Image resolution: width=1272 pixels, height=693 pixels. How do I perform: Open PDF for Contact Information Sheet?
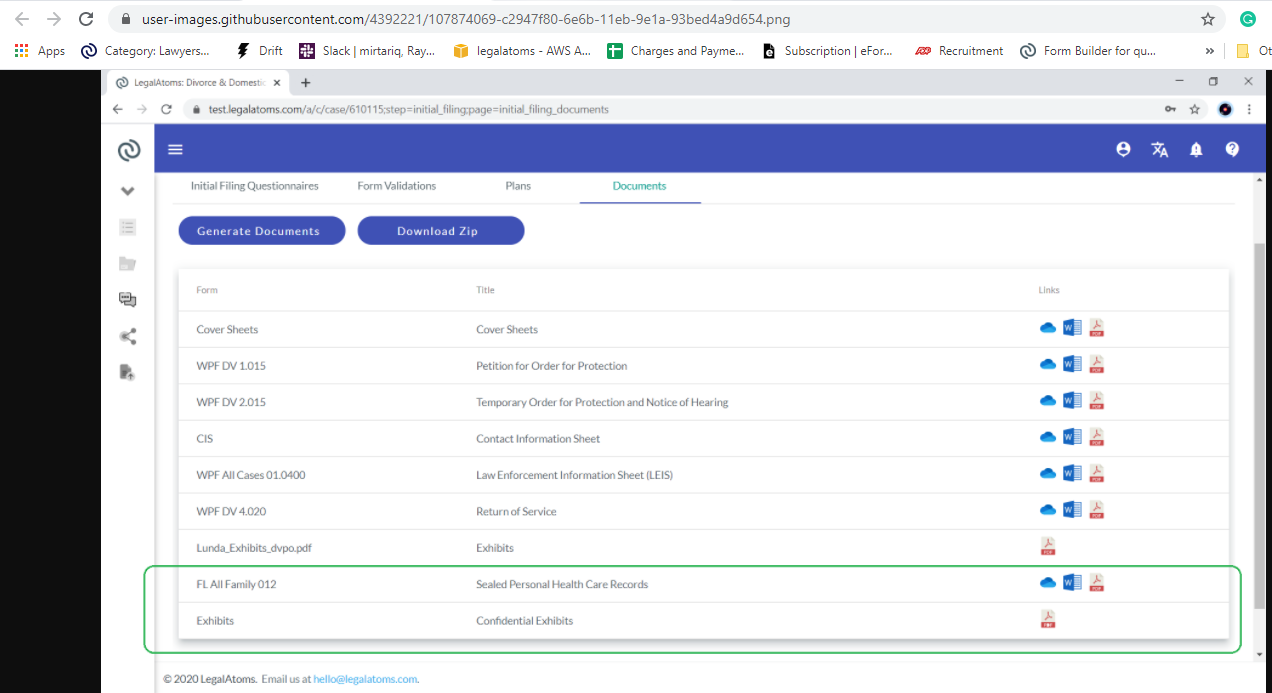(1096, 438)
